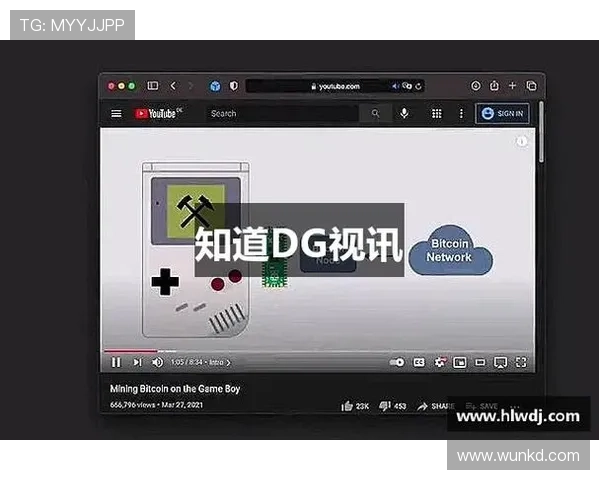Open the AirPlay cast icon

coord(501,362)
